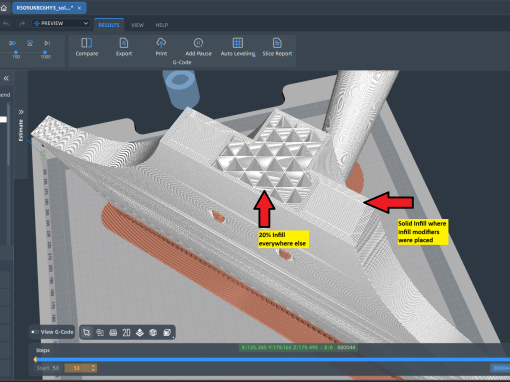
Task: Click the wireframe sphere display icon
Action: coord(153,332)
